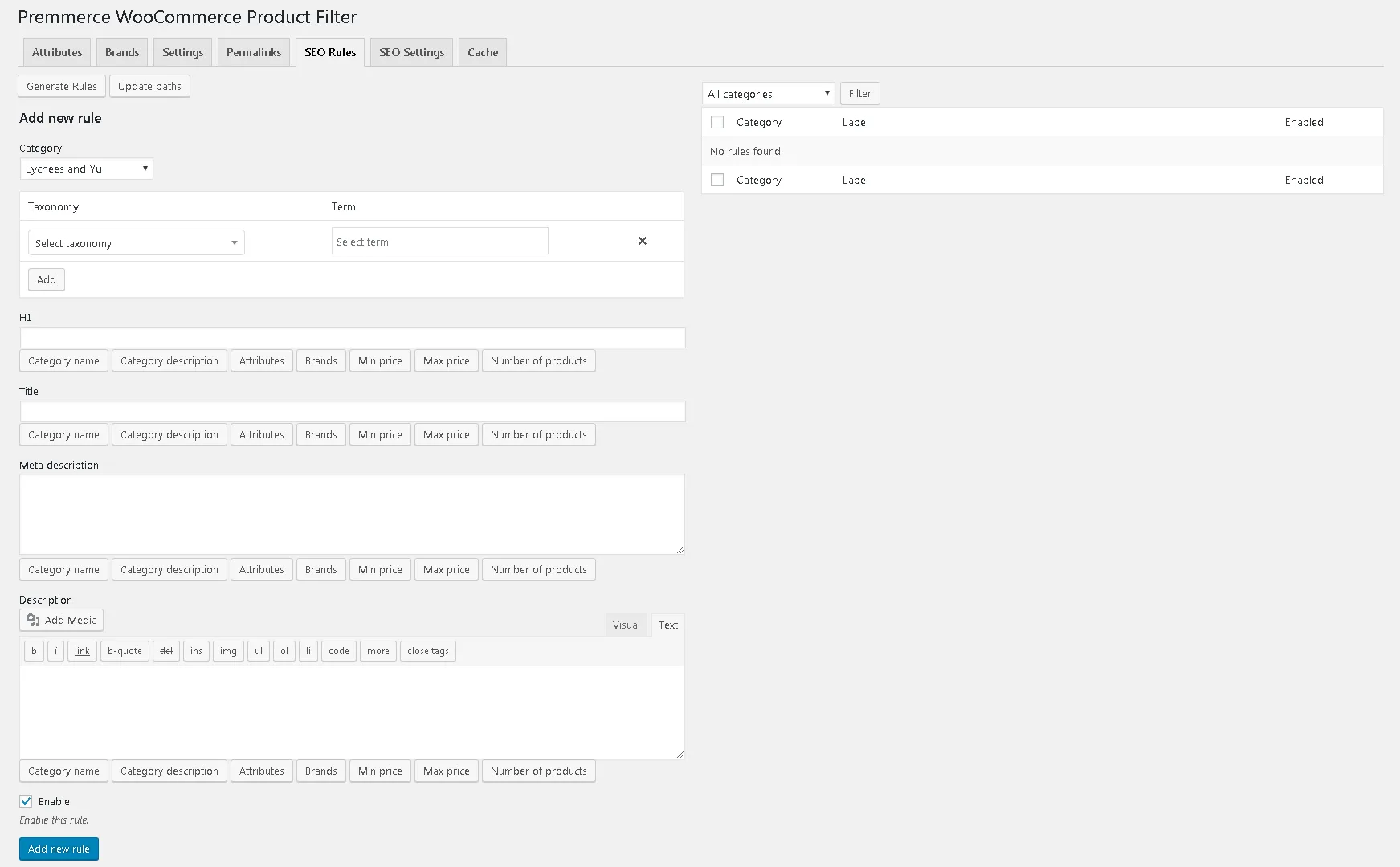Insert Brands under the Title field
The image size is (1400, 867).
pyautogui.click(x=321, y=435)
